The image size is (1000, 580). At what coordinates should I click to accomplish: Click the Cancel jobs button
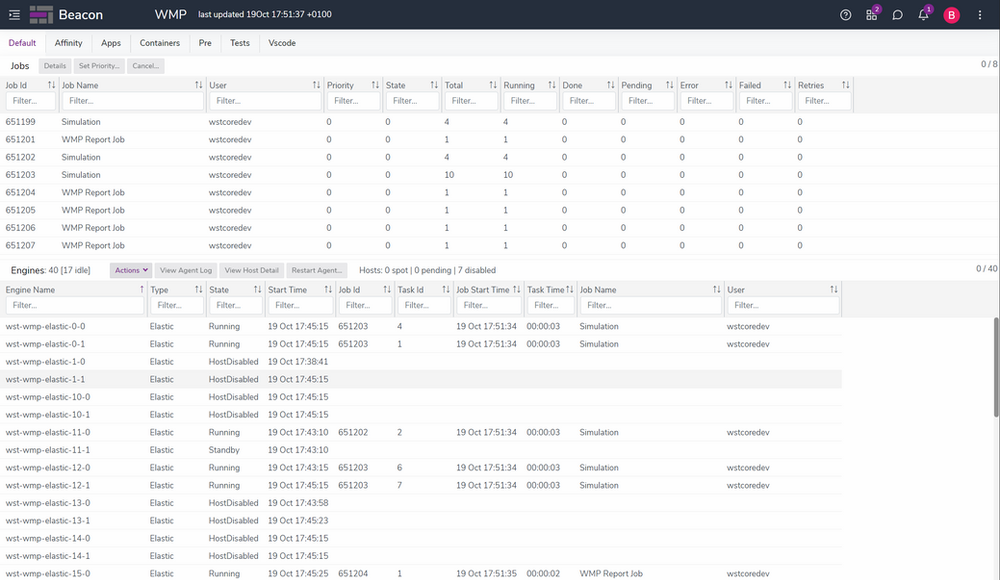click(x=145, y=66)
